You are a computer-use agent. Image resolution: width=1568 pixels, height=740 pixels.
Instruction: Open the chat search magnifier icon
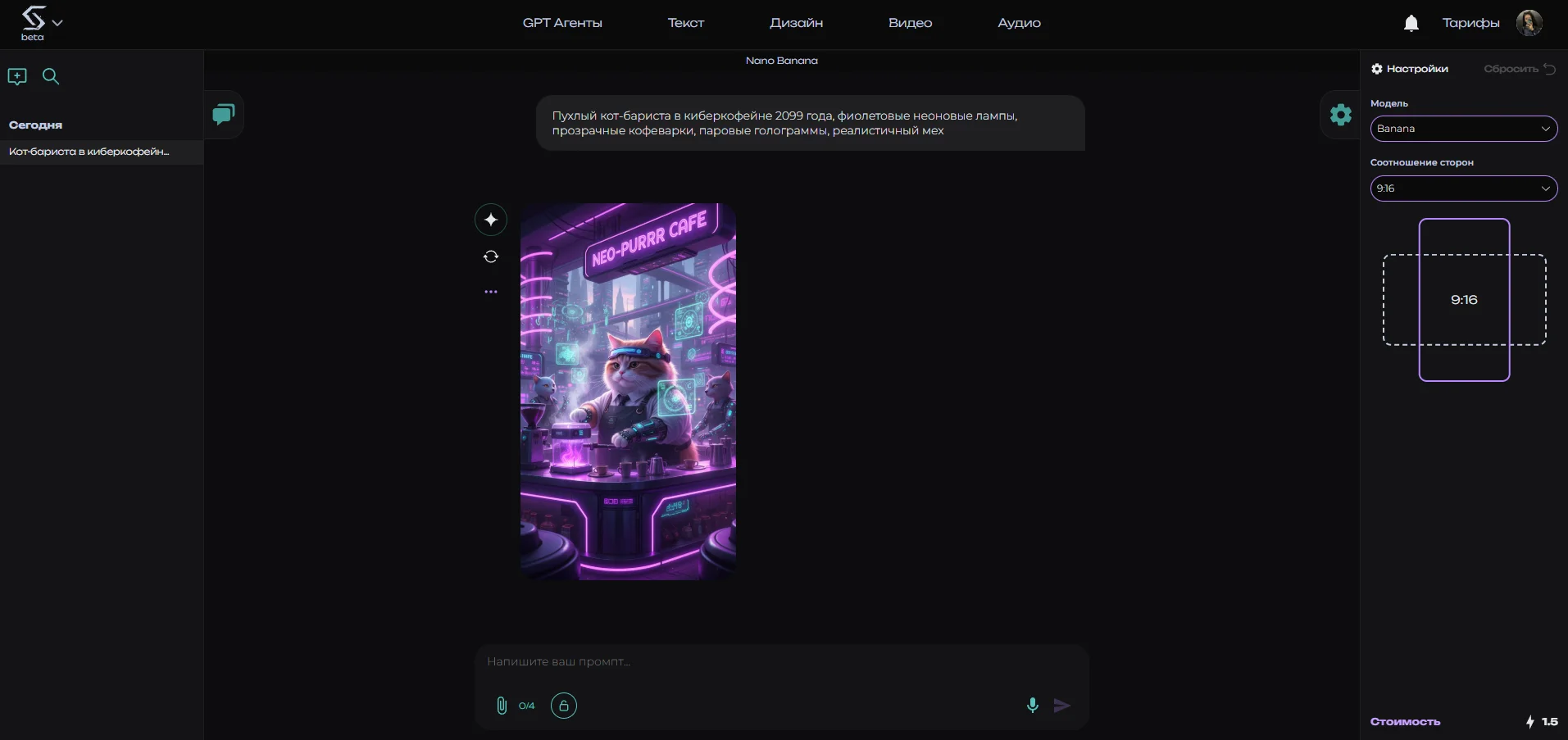tap(51, 76)
